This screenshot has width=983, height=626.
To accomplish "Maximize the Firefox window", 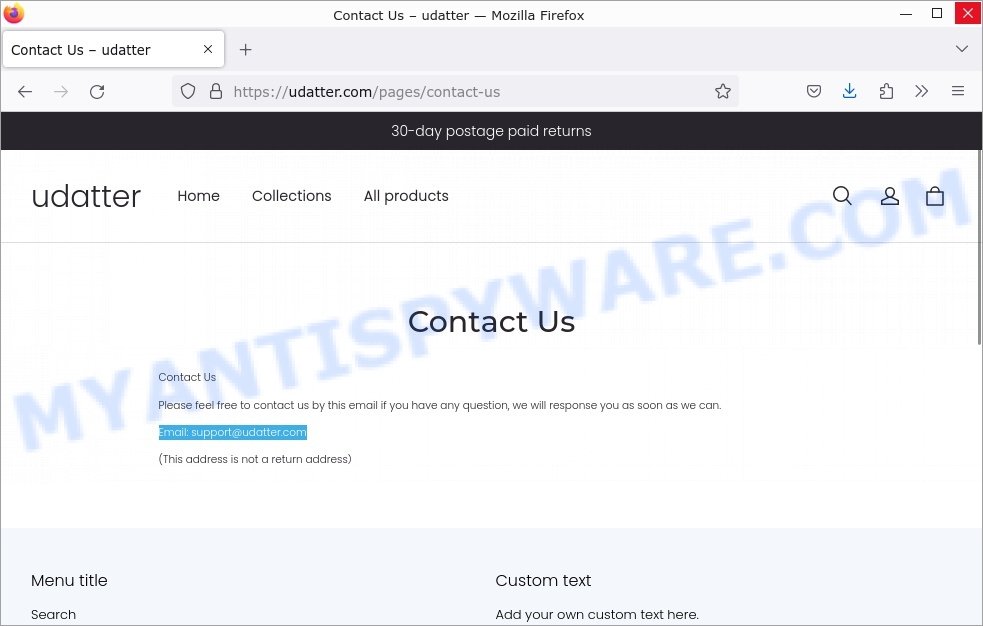I will coord(937,14).
